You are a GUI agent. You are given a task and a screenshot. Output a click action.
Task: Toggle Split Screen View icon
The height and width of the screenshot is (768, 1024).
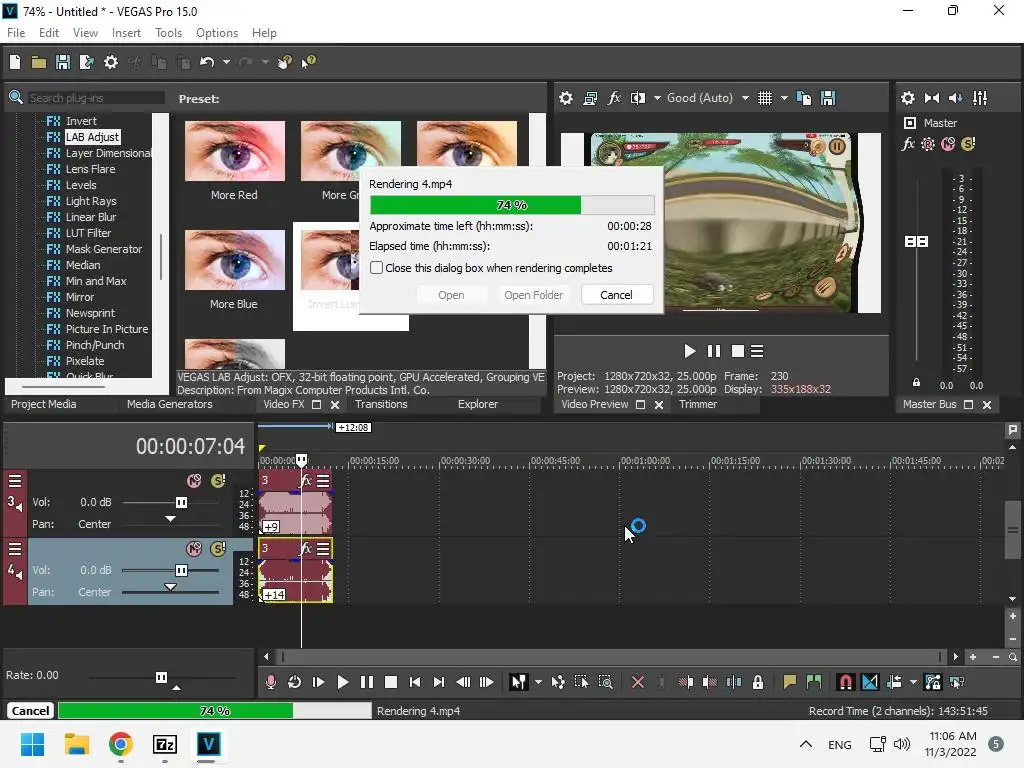tap(637, 99)
